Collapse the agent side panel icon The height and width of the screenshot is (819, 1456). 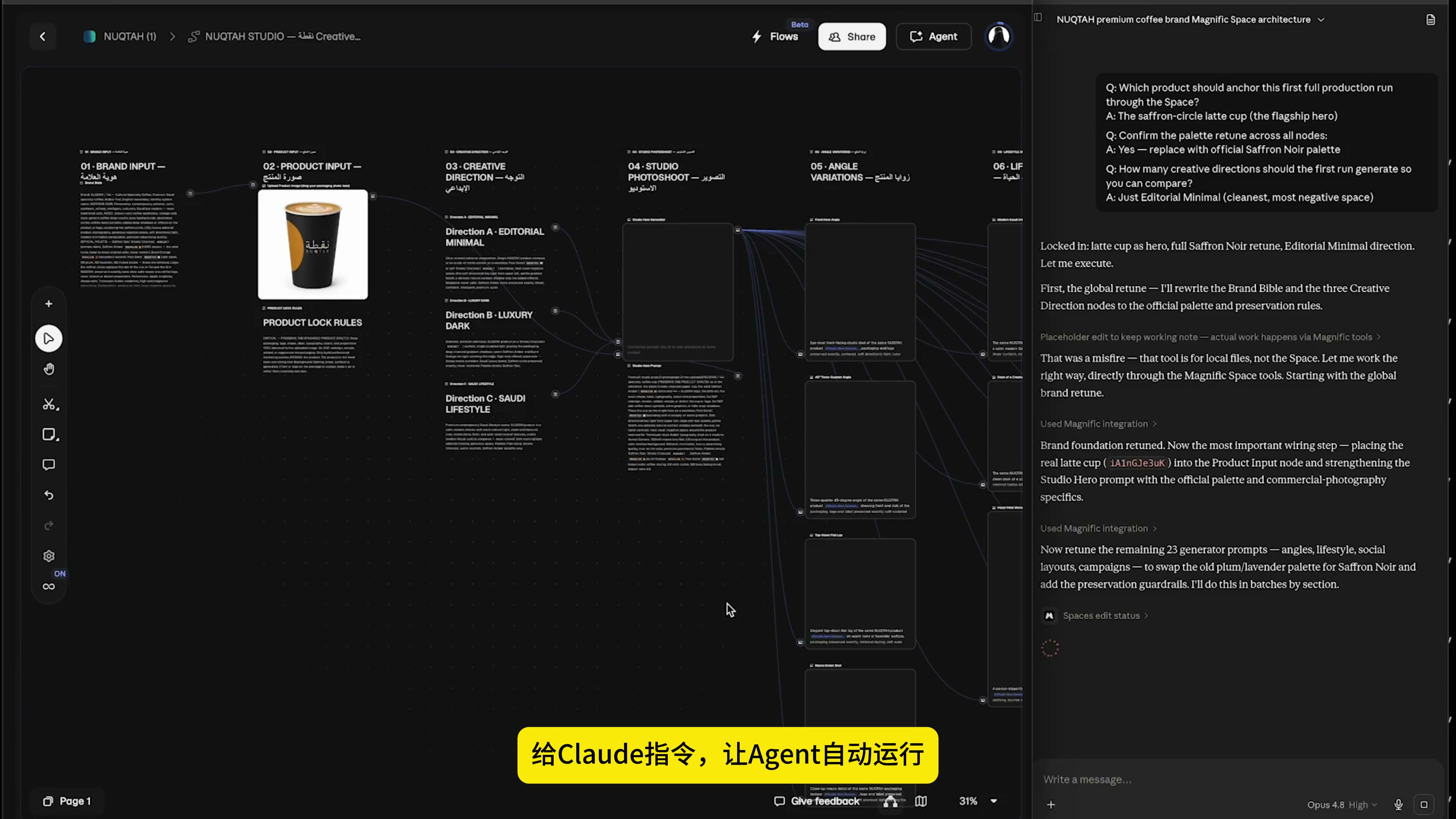(x=1038, y=17)
